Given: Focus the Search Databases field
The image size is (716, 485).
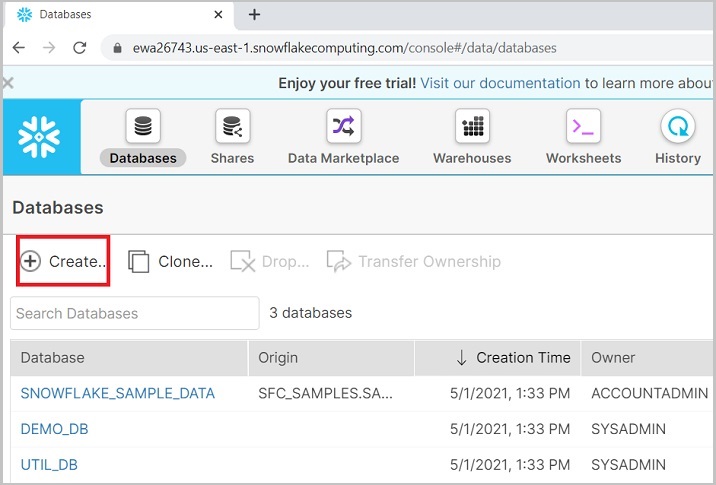Looking at the screenshot, I should [x=134, y=313].
